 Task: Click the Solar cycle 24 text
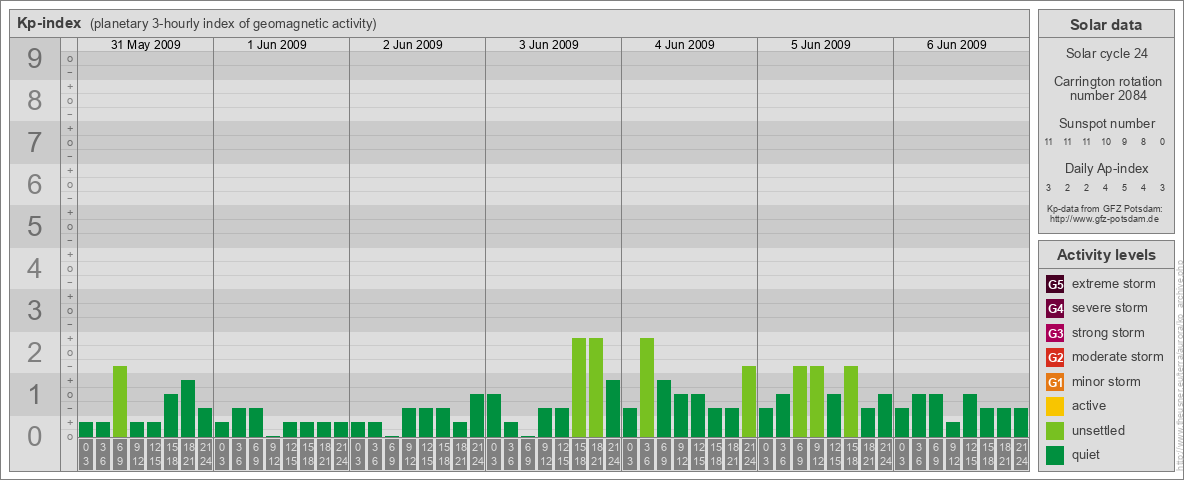tap(1105, 54)
